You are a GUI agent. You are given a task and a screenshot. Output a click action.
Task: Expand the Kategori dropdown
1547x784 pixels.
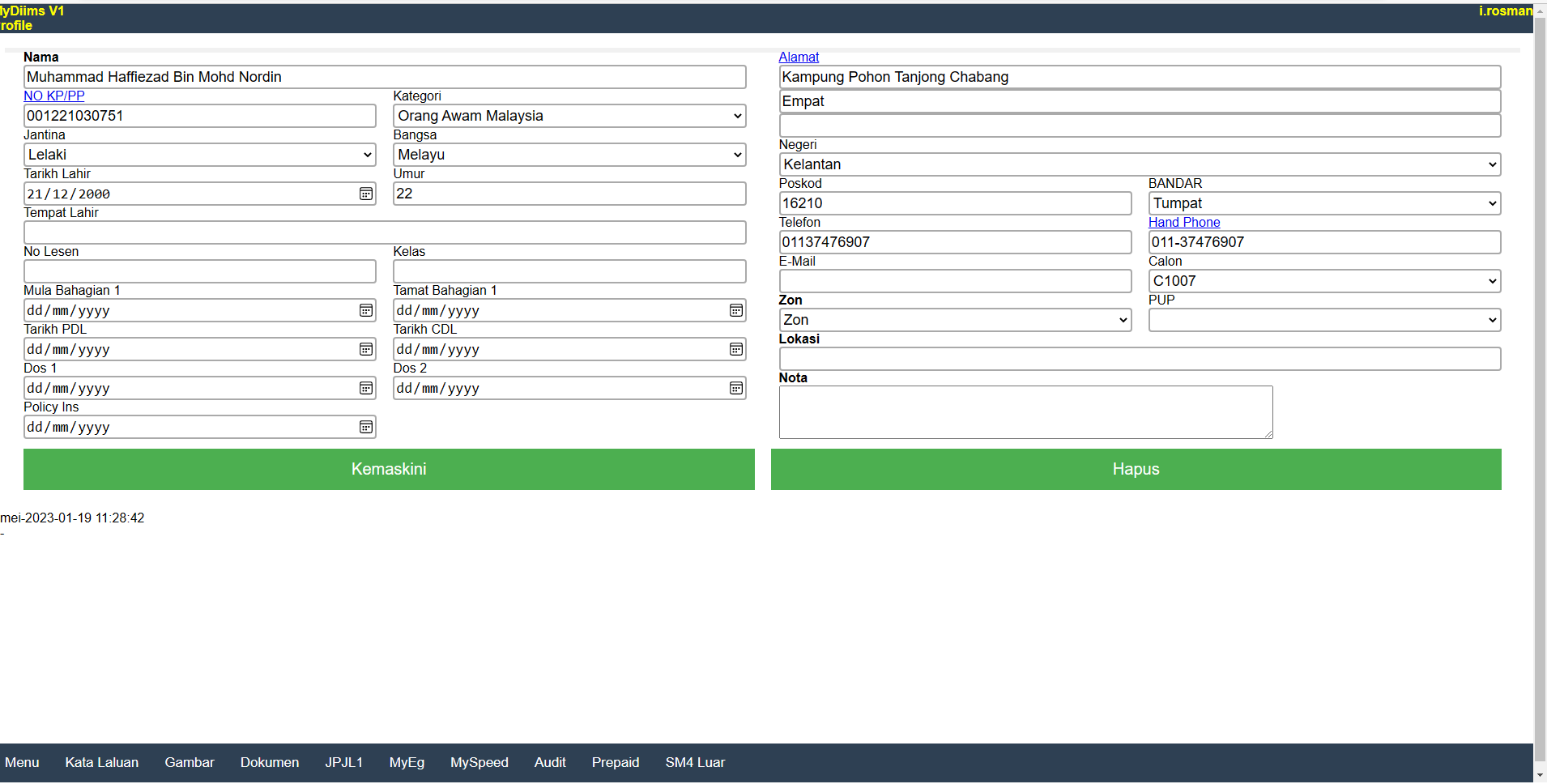click(569, 116)
